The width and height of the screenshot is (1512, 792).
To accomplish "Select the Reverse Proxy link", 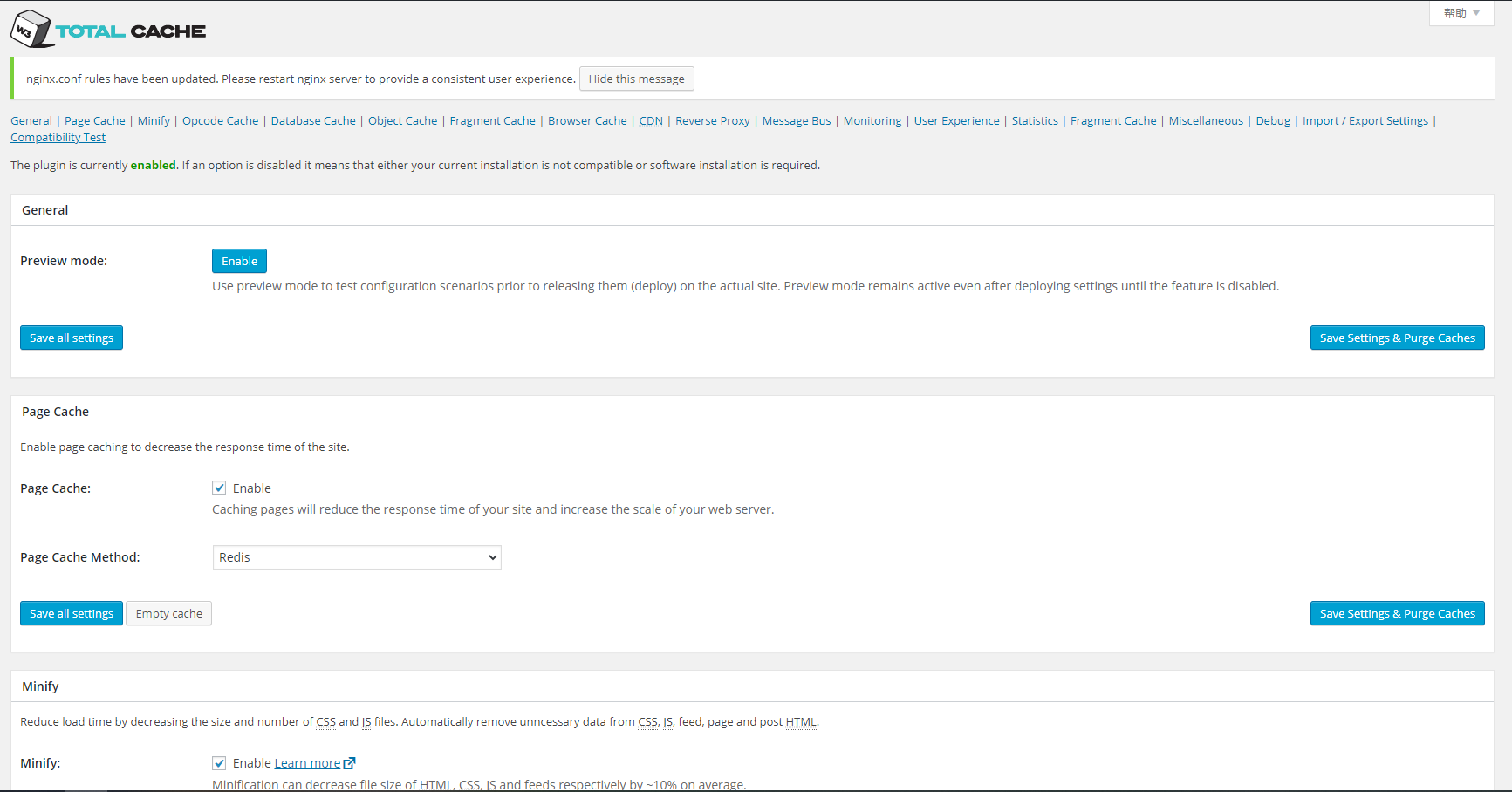I will click(712, 121).
